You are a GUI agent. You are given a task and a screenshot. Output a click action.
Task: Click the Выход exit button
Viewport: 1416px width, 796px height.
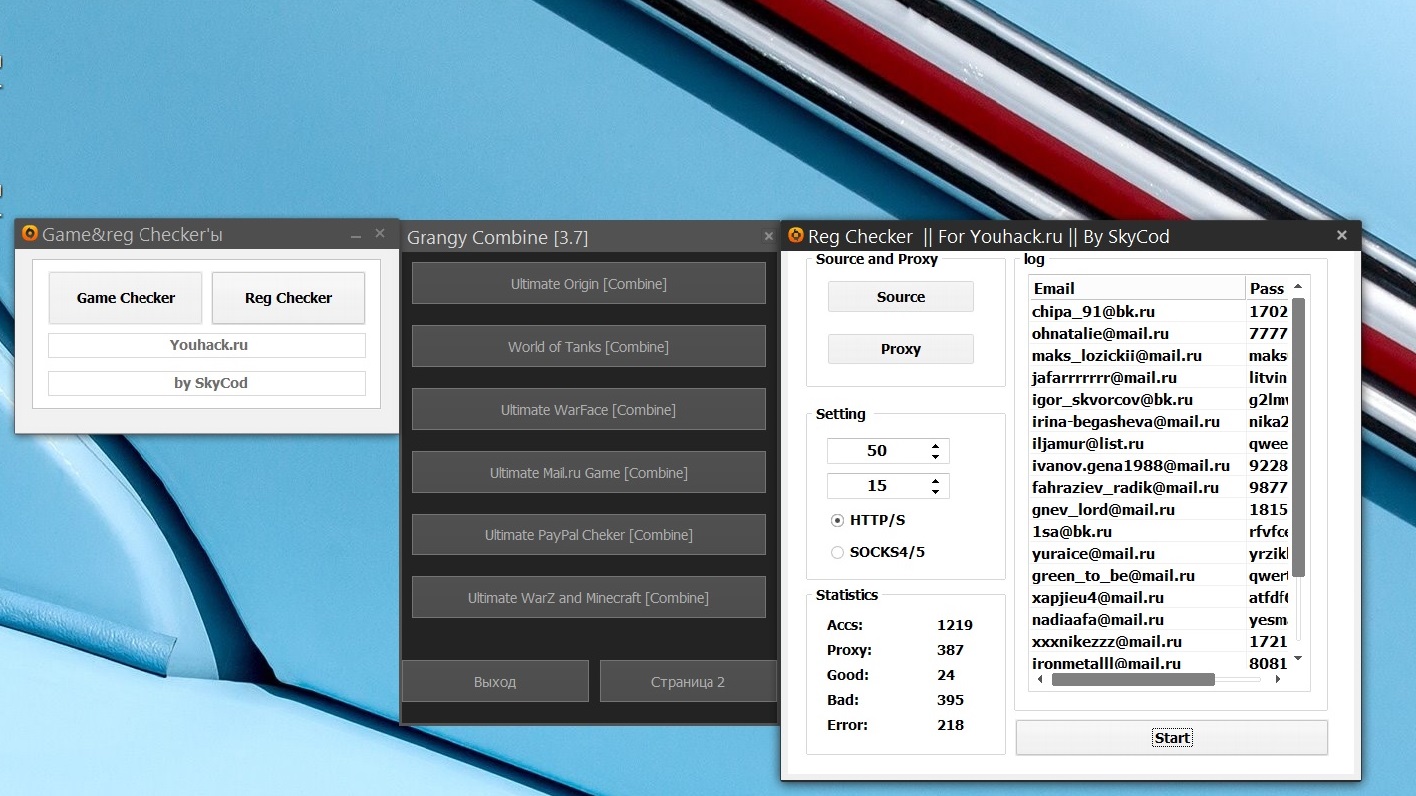495,682
